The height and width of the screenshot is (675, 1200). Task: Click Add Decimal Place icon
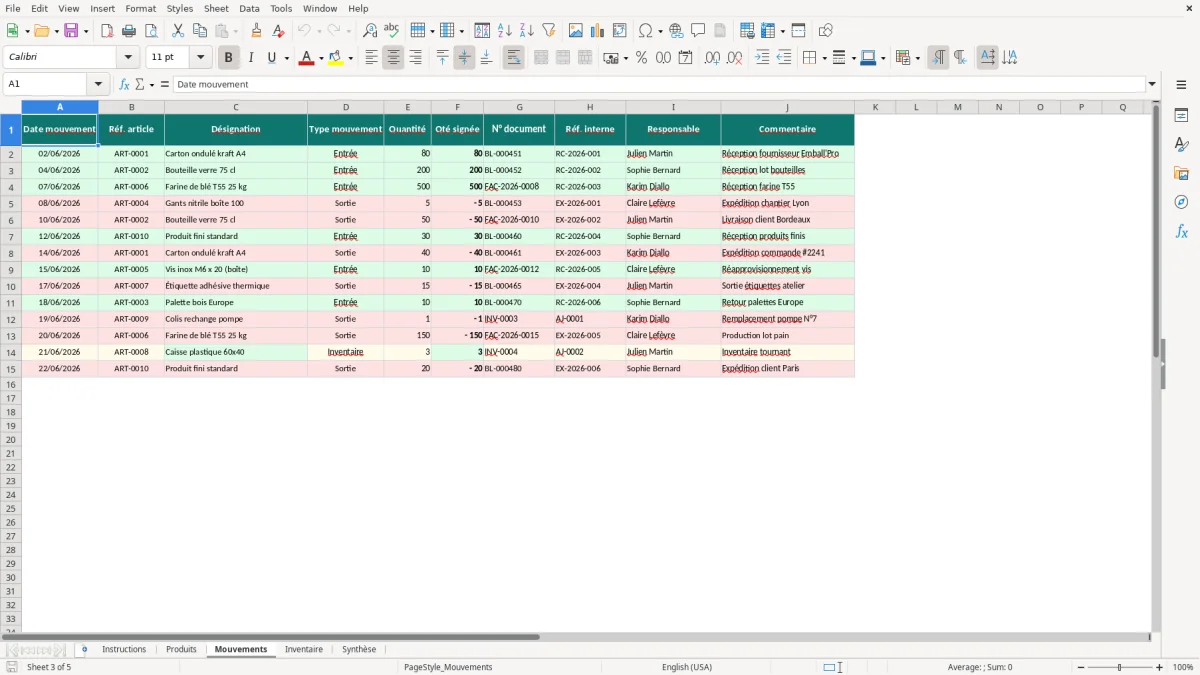pyautogui.click(x=712, y=58)
